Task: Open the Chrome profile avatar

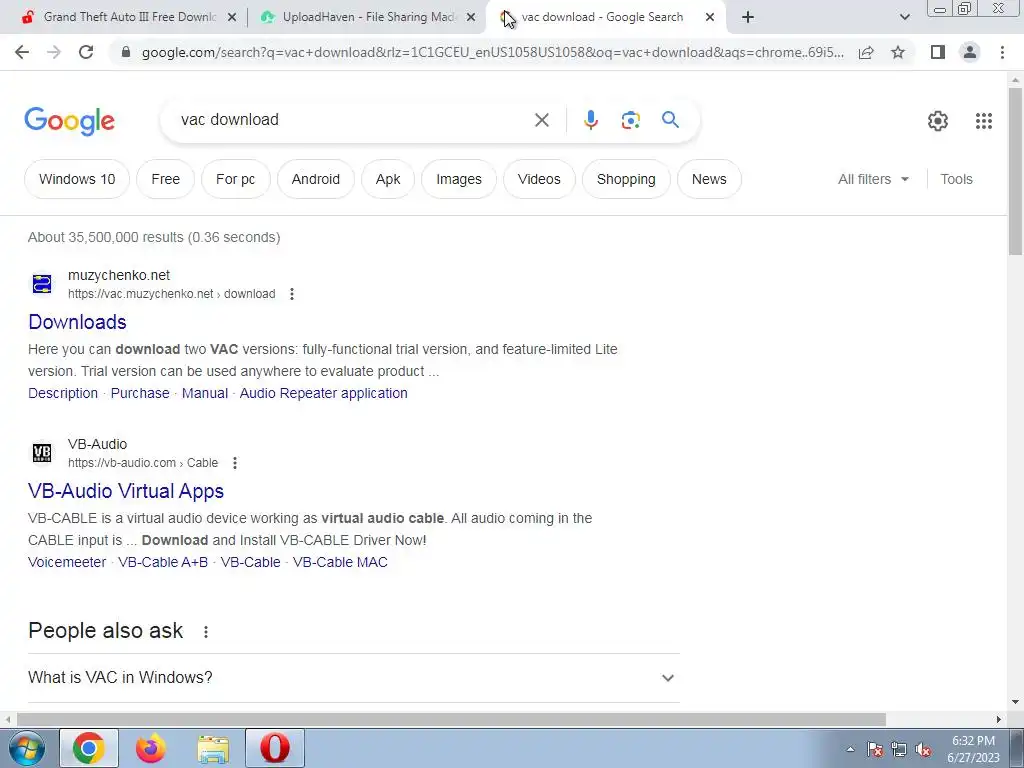Action: (970, 52)
